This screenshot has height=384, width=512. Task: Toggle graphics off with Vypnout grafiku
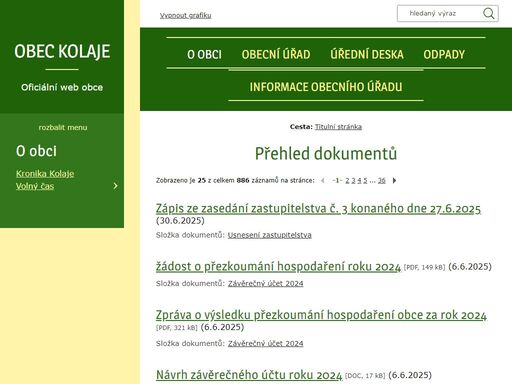(185, 15)
